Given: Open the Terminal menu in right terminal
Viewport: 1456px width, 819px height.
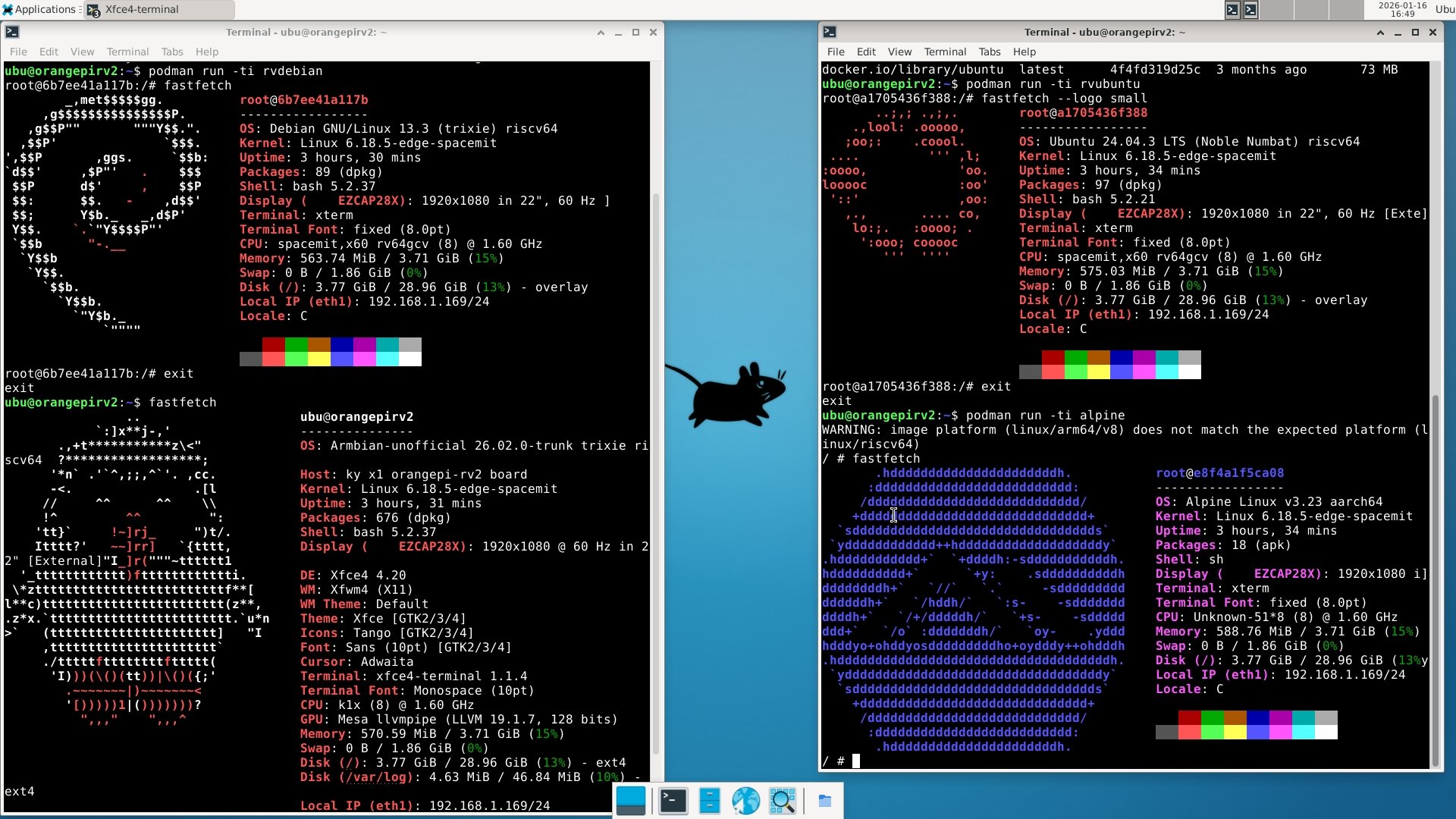Looking at the screenshot, I should pos(944,52).
